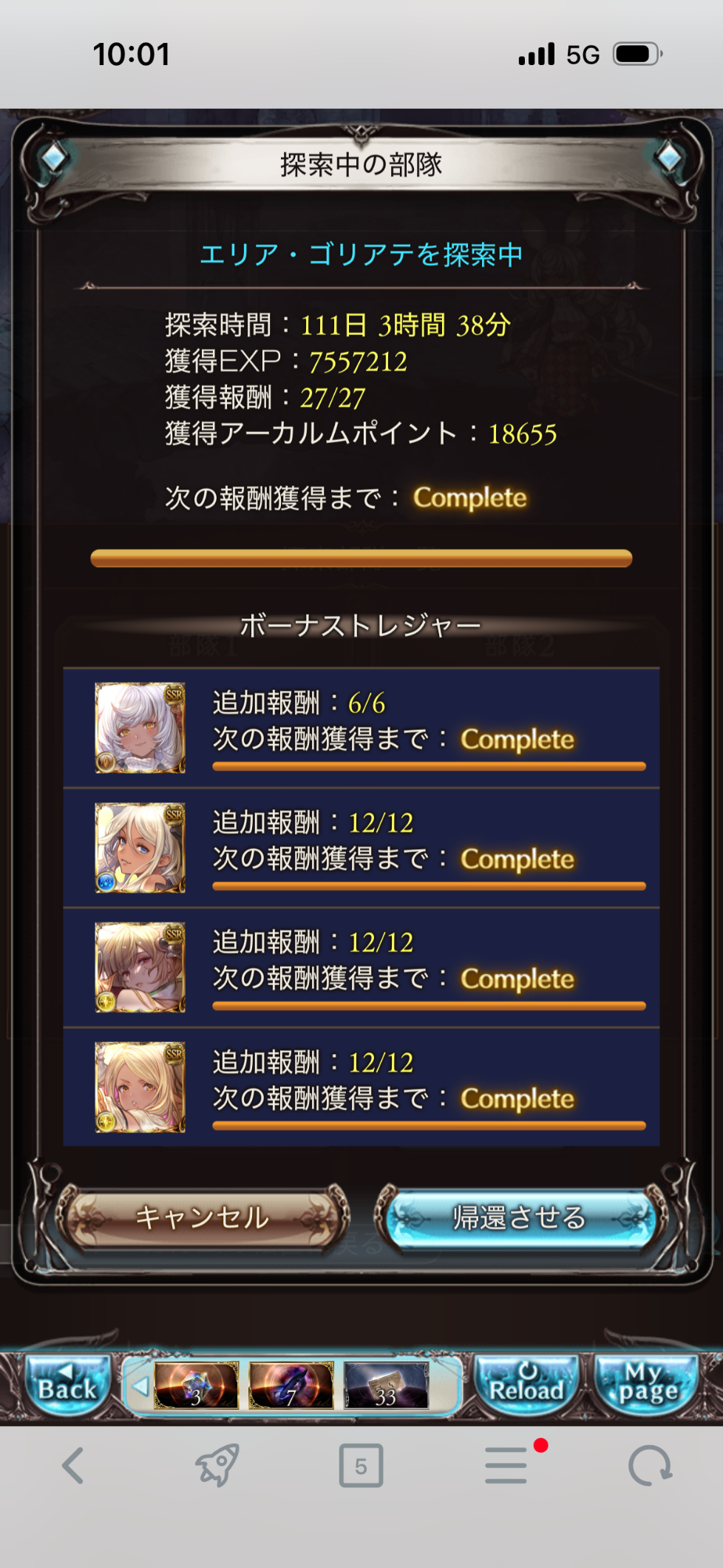Tap second SSR character portrait with water icon
Viewport: 723px width, 1568px height.
click(140, 848)
